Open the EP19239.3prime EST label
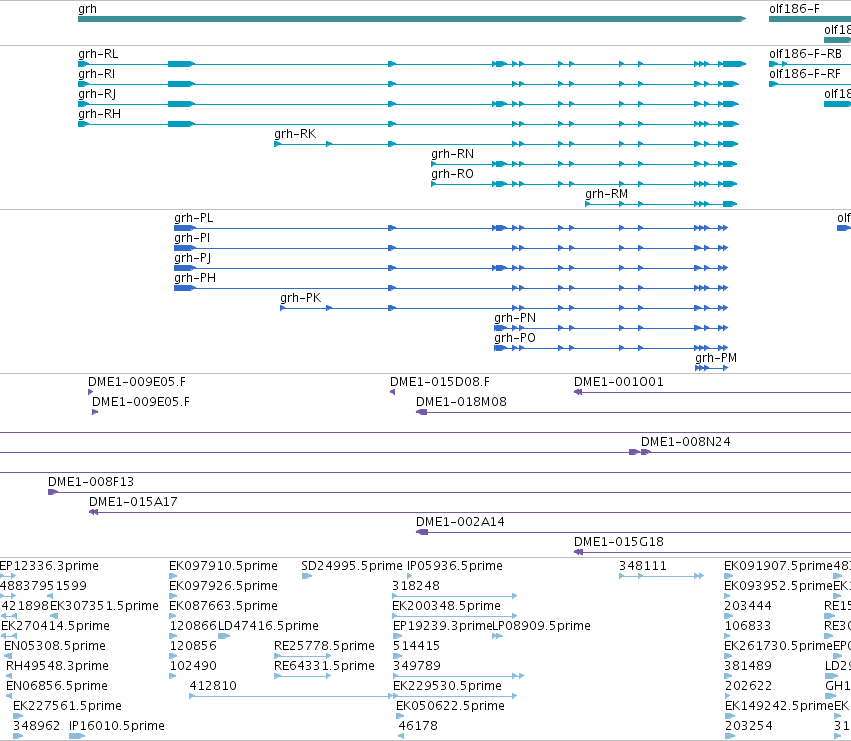 pyautogui.click(x=442, y=626)
